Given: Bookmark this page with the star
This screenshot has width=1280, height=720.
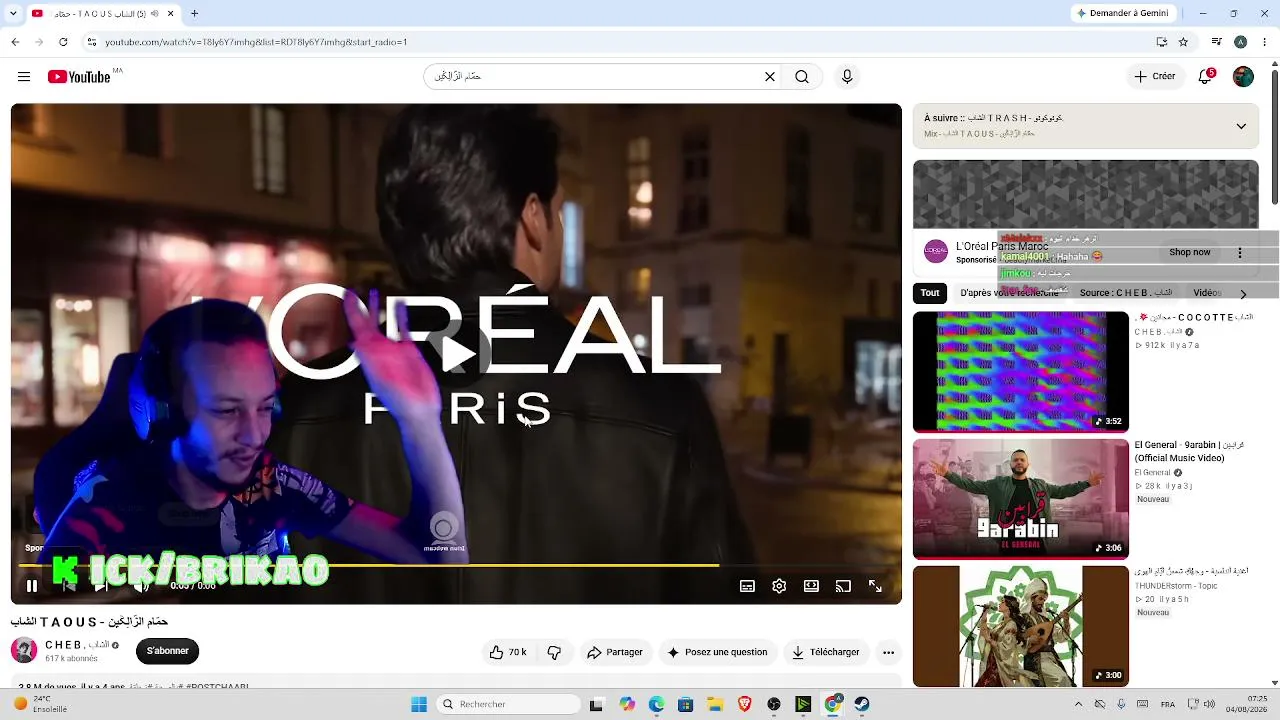Looking at the screenshot, I should 1183,42.
